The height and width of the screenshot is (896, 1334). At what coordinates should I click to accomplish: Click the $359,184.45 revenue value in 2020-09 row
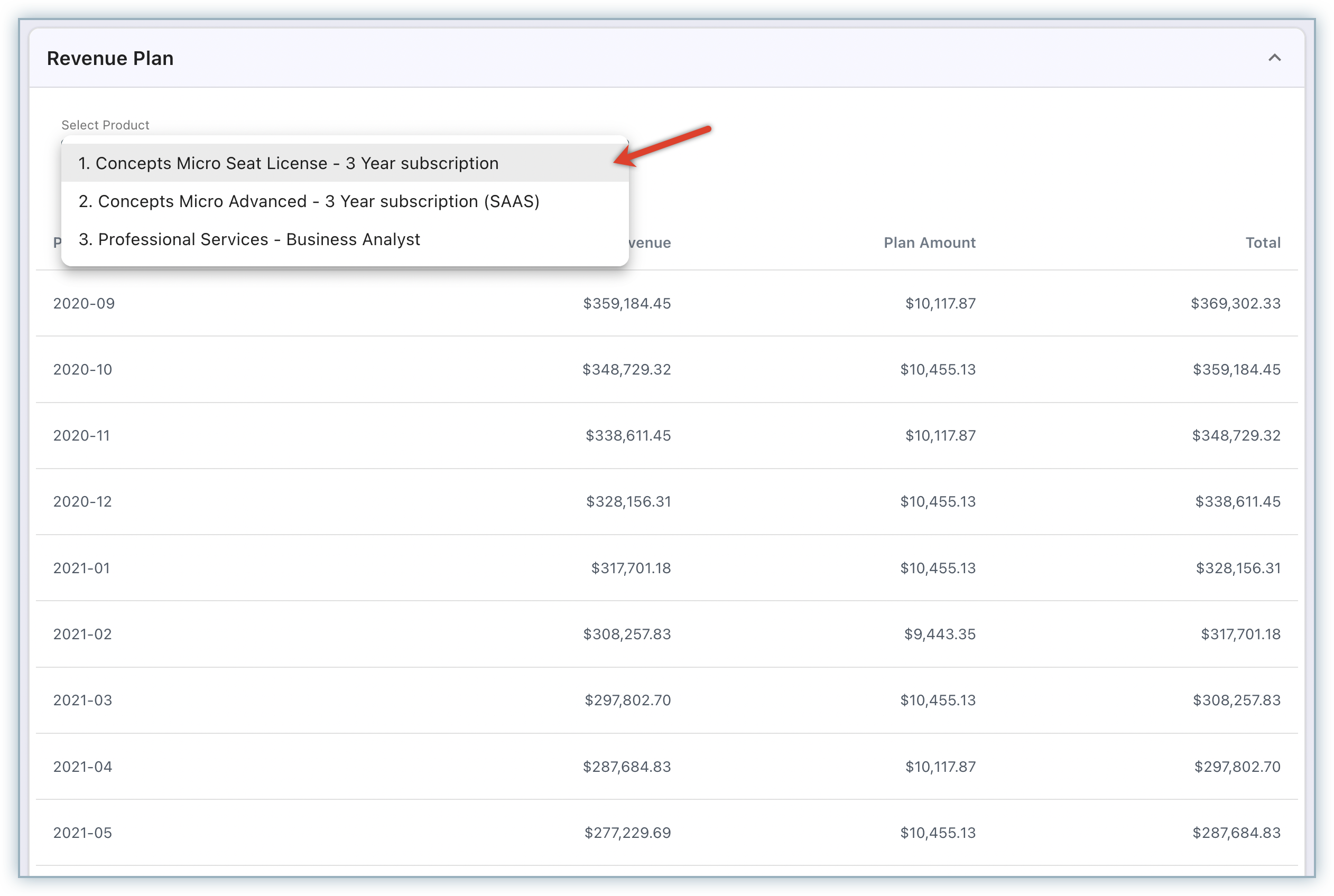[x=626, y=303]
